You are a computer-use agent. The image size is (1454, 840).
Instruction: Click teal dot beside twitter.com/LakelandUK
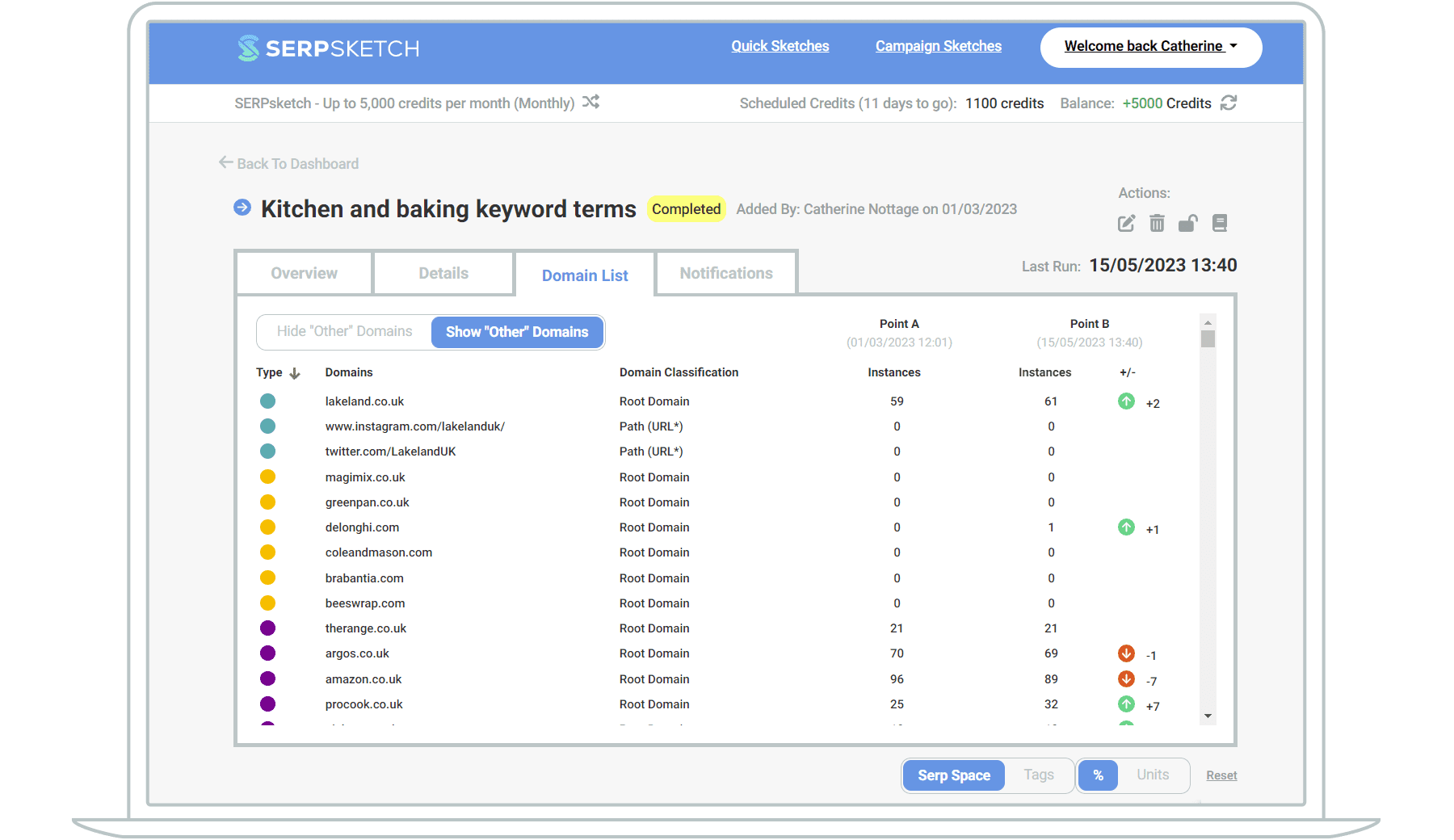point(267,451)
